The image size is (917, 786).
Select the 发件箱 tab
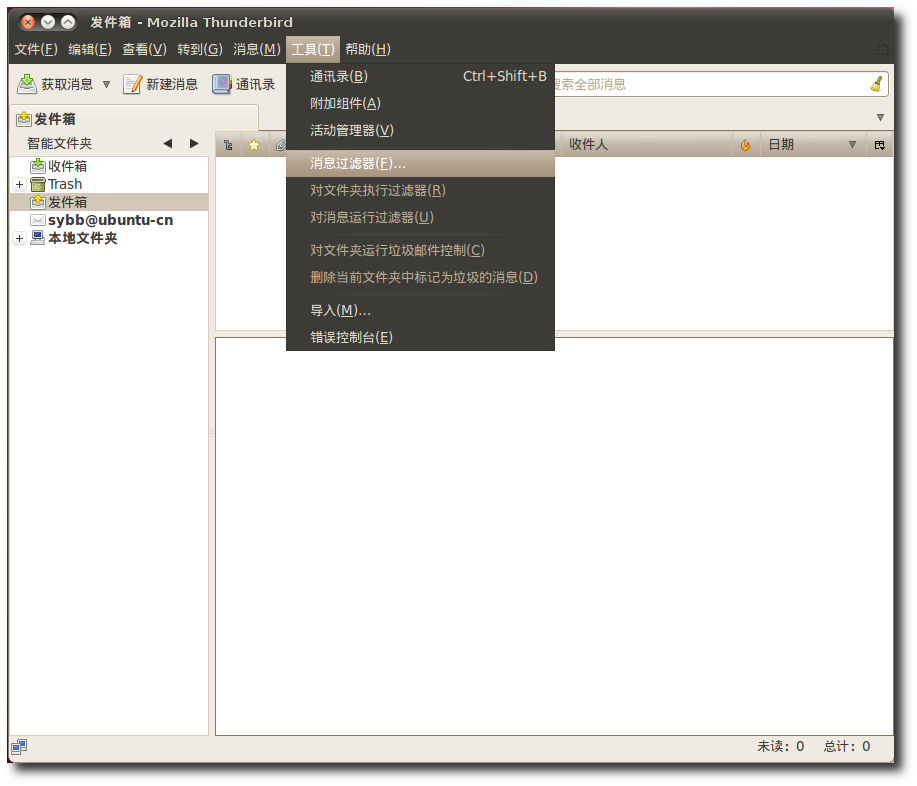(134, 119)
